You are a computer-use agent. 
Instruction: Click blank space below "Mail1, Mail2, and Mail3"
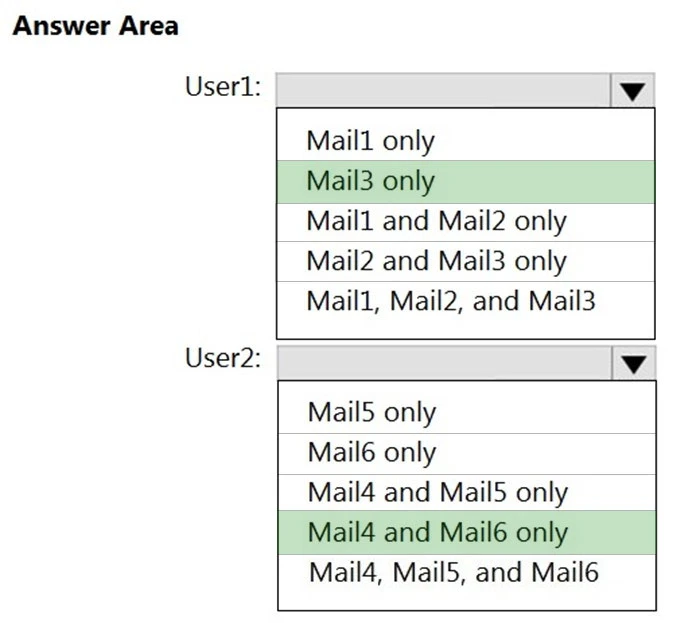(x=465, y=328)
